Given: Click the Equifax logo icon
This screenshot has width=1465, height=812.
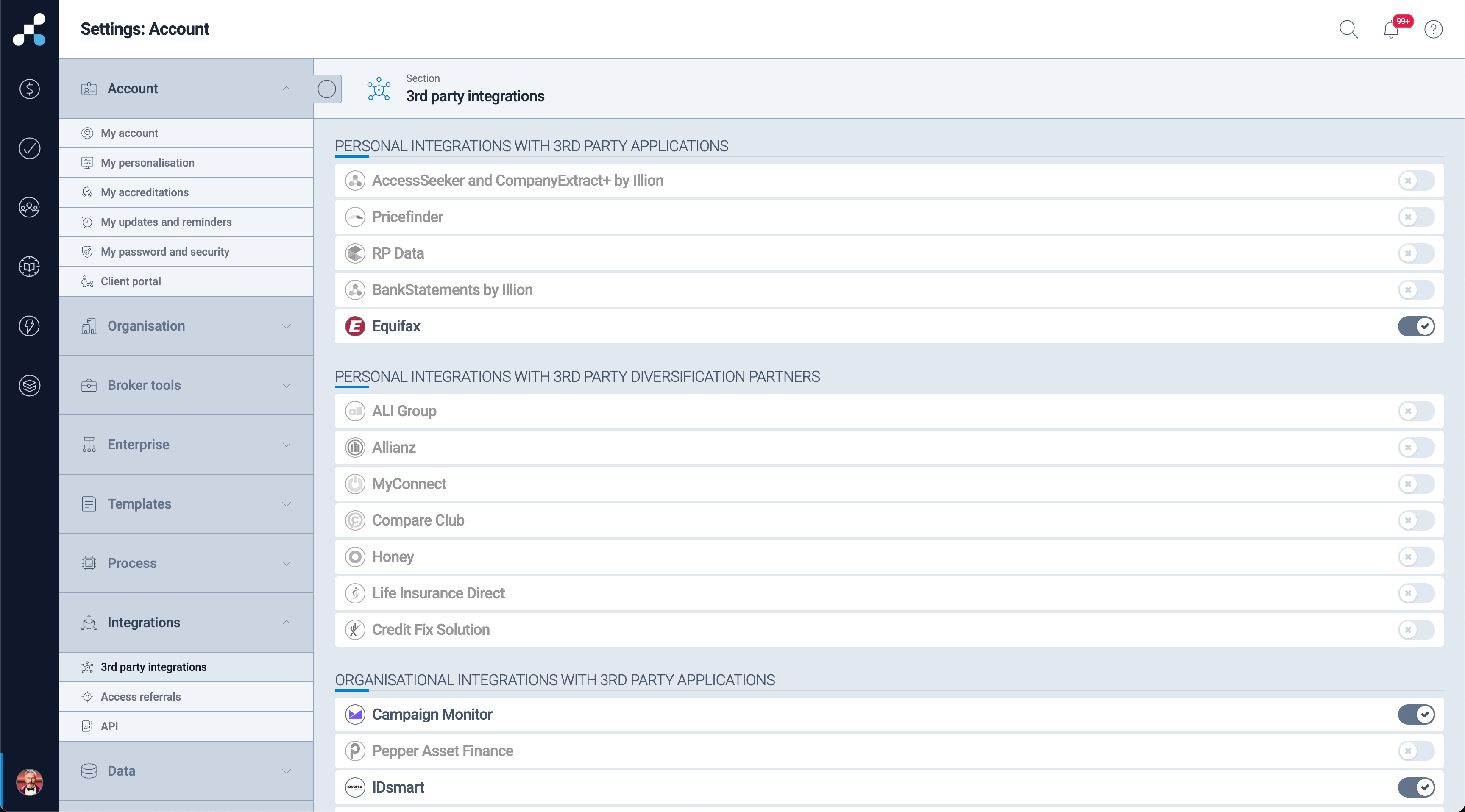Looking at the screenshot, I should 356,326.
